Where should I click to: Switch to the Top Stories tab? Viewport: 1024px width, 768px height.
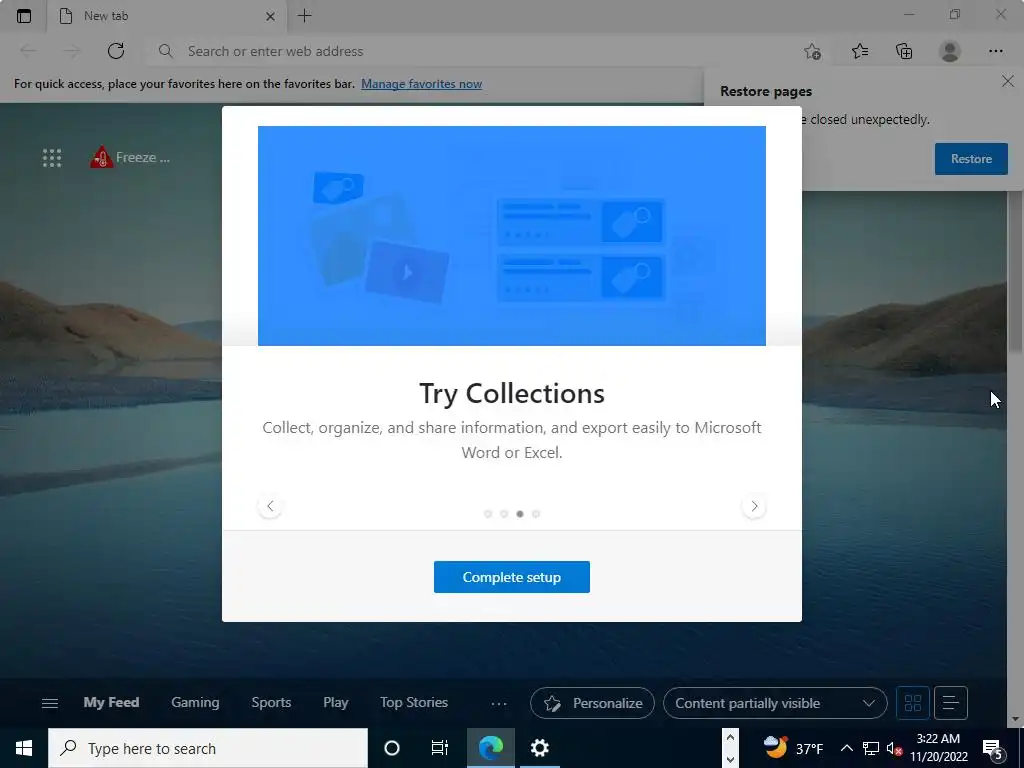point(414,703)
